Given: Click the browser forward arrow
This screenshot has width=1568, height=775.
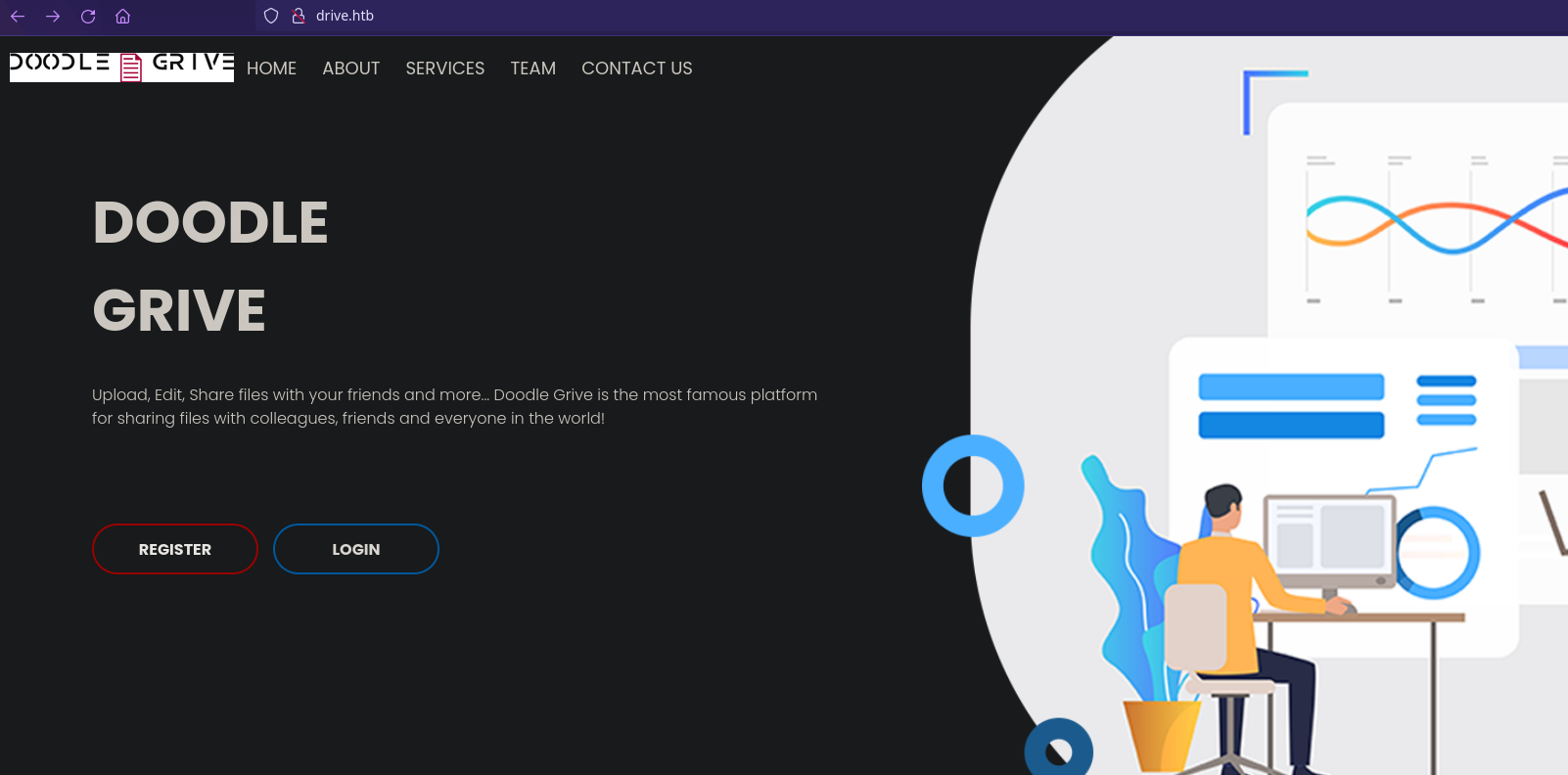Looking at the screenshot, I should pos(53,16).
